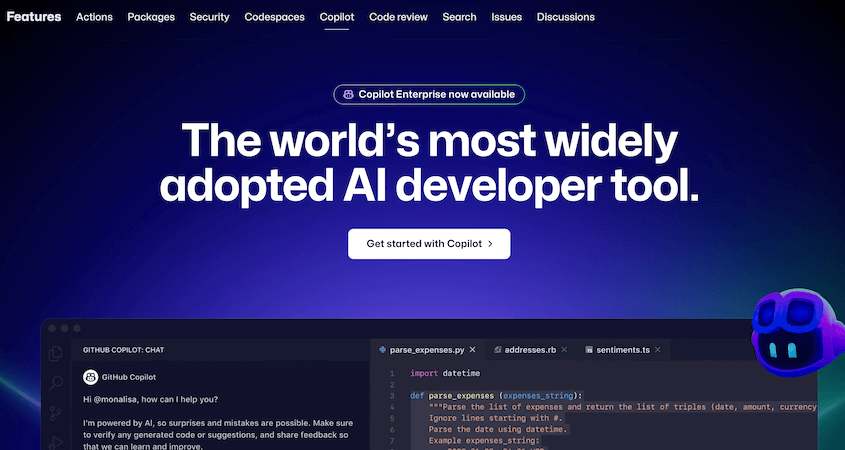Click the Python file icon on parse_expenses.py
845x450 pixels.
click(383, 350)
